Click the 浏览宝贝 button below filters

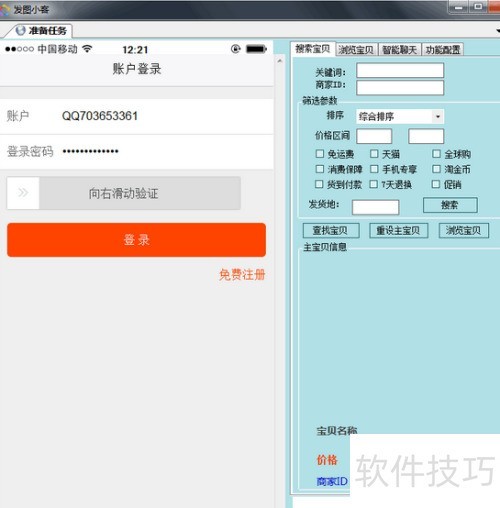[464, 230]
